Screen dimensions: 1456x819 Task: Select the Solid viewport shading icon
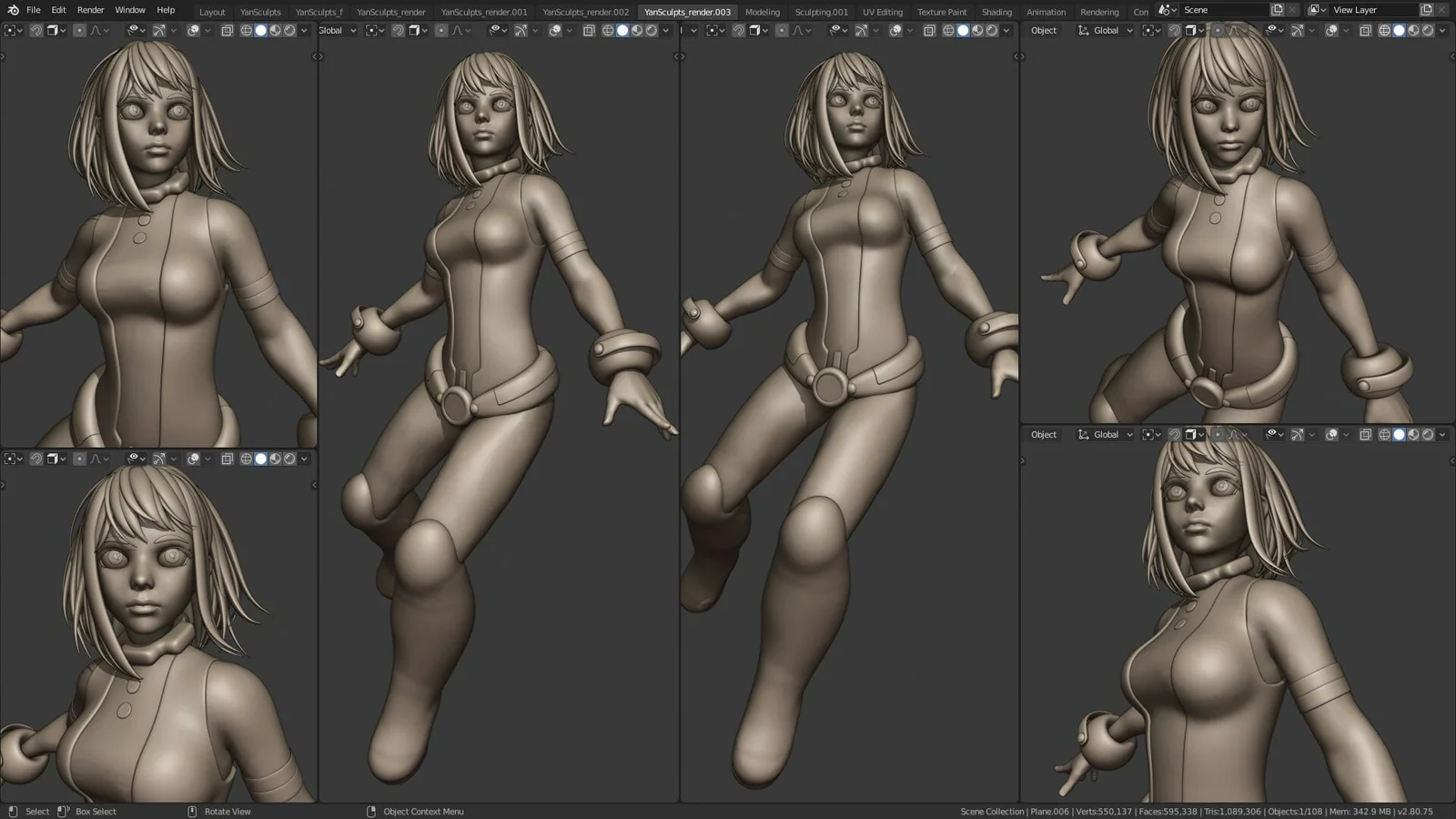(x=1399, y=30)
